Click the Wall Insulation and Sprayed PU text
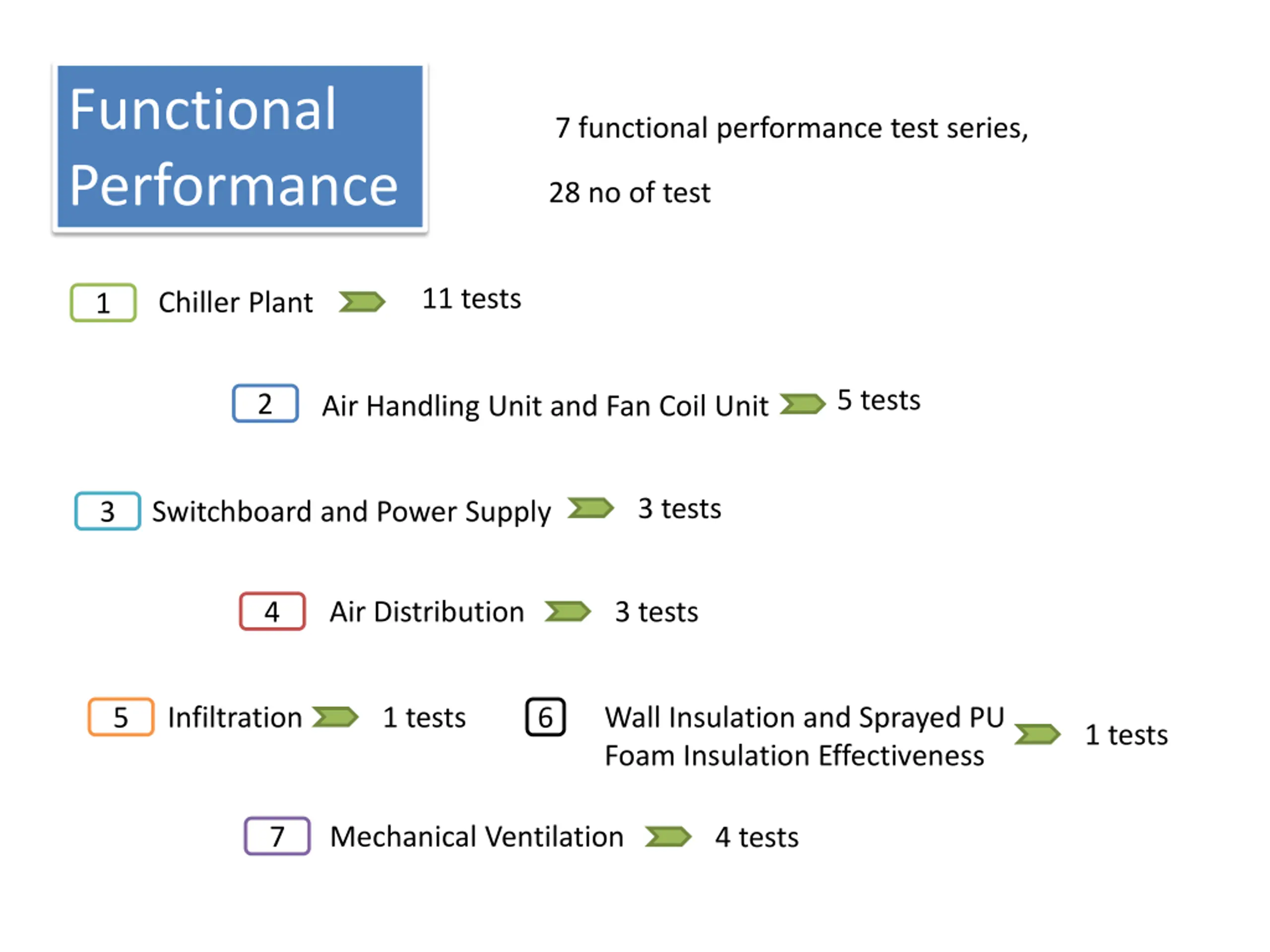This screenshot has height=952, width=1270. tap(804, 718)
